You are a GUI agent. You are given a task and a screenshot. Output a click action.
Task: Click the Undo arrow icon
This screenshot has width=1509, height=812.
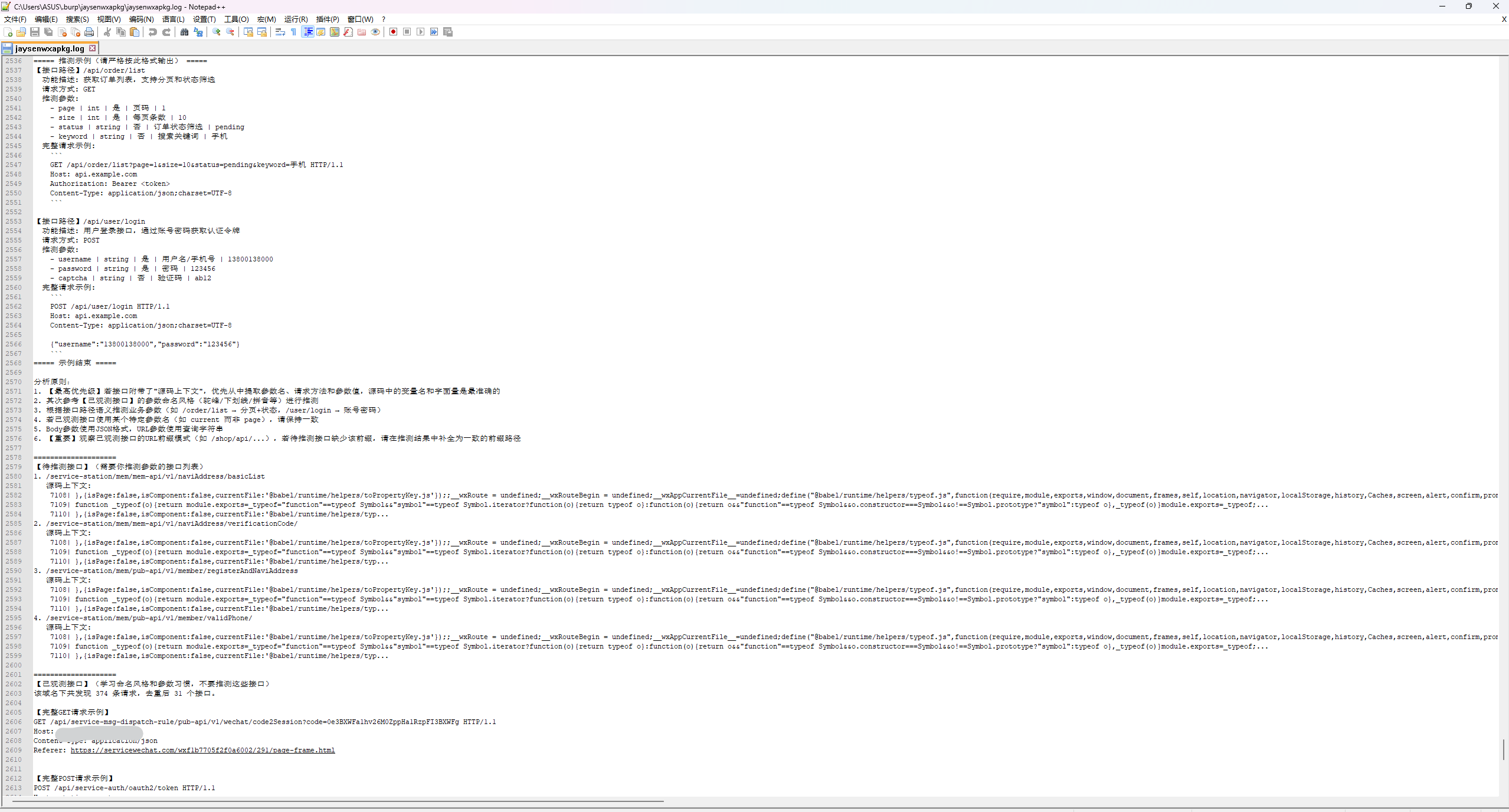click(x=153, y=32)
